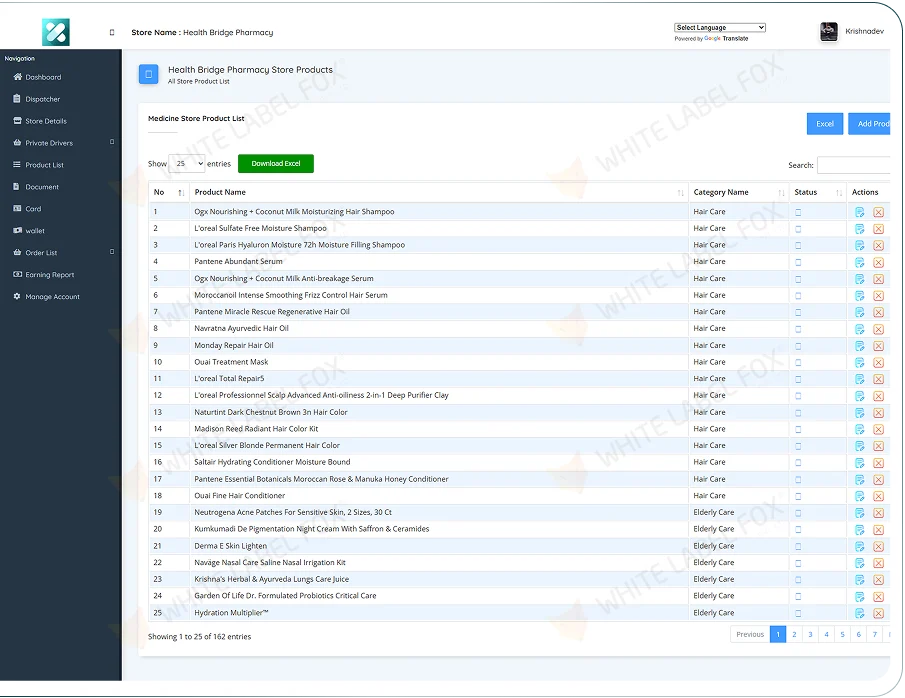Viewport: 905px width, 698px height.
Task: Sort table by Category Name column
Action: 781,192
